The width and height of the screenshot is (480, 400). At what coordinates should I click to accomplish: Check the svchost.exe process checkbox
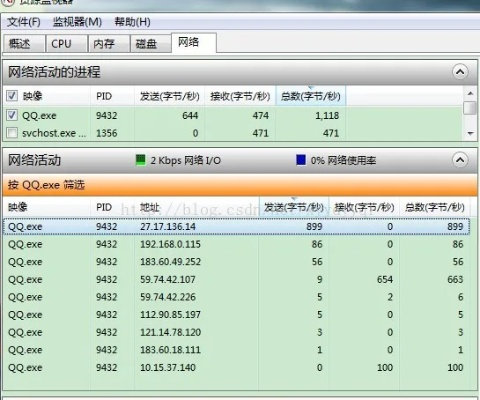click(x=12, y=133)
